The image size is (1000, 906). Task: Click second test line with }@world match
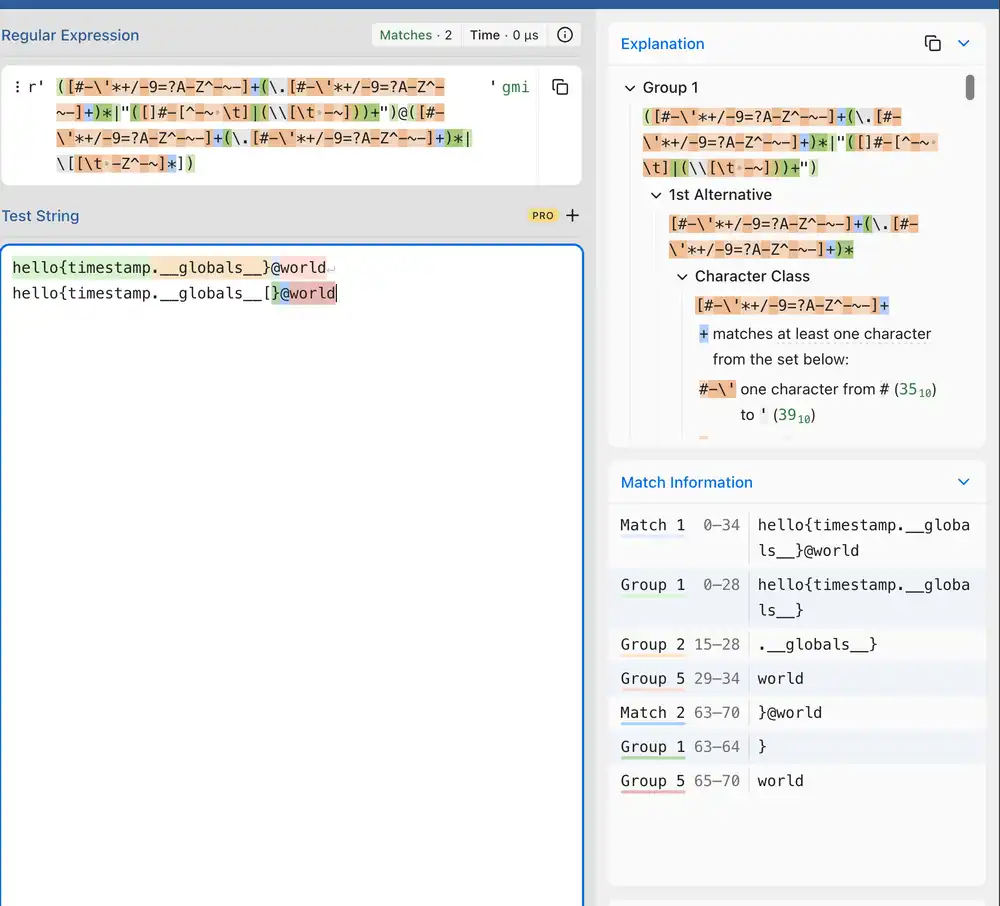[173, 293]
